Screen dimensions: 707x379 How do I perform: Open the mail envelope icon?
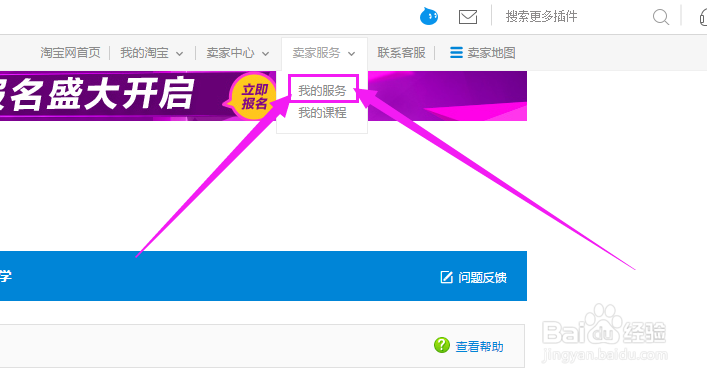[x=468, y=17]
